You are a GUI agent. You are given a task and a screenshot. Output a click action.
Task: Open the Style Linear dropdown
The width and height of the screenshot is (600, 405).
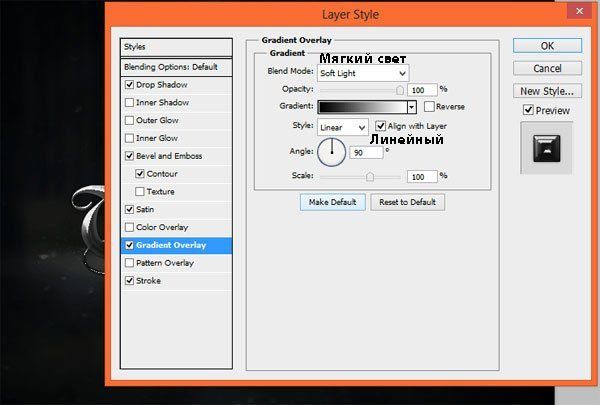tap(342, 127)
